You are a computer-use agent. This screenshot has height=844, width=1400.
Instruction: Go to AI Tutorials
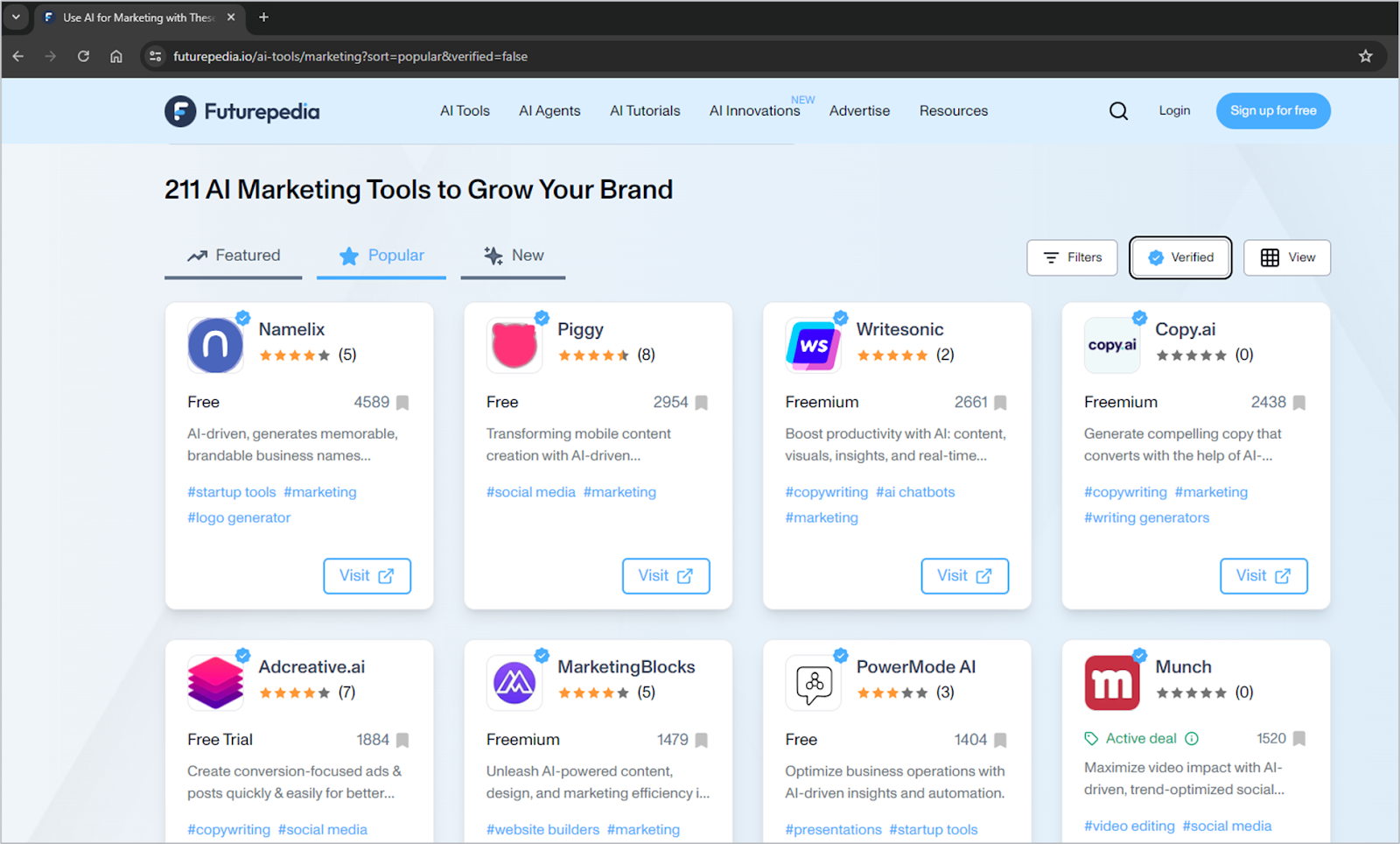point(645,111)
